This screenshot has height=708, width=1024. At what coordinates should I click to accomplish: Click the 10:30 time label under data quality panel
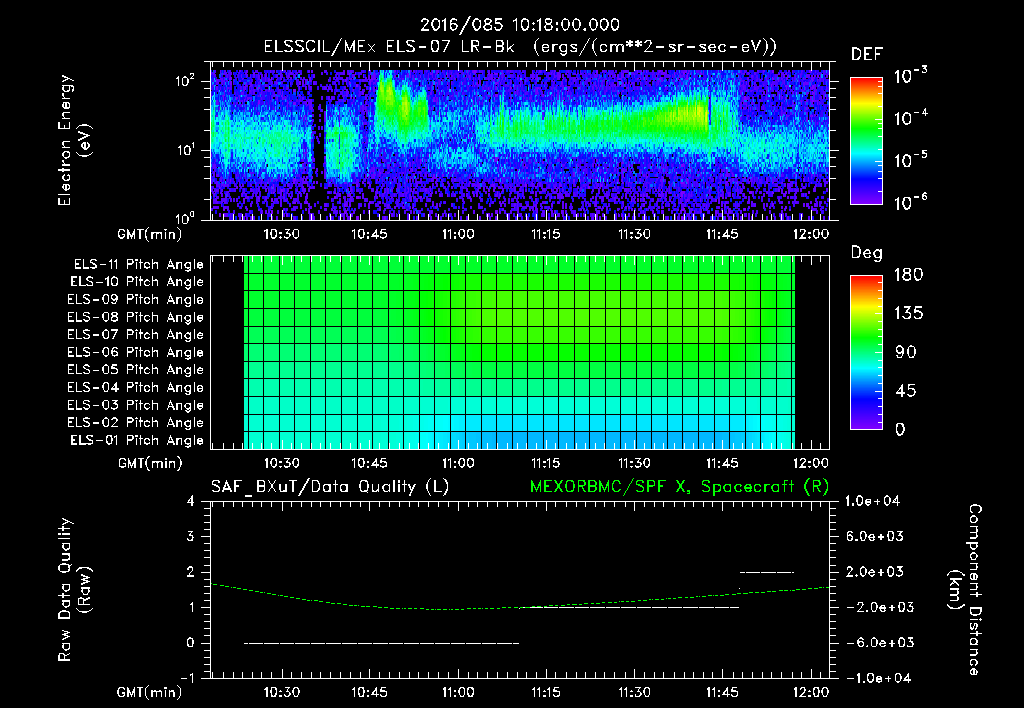click(281, 692)
